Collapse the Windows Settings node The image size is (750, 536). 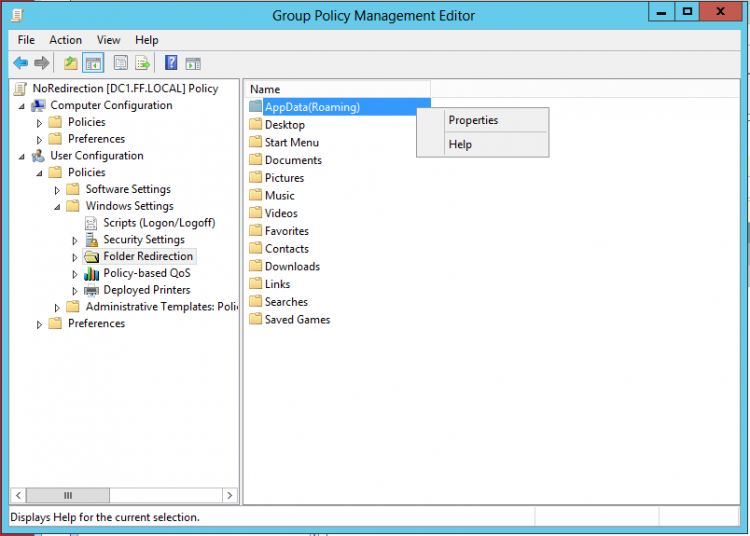tap(57, 207)
